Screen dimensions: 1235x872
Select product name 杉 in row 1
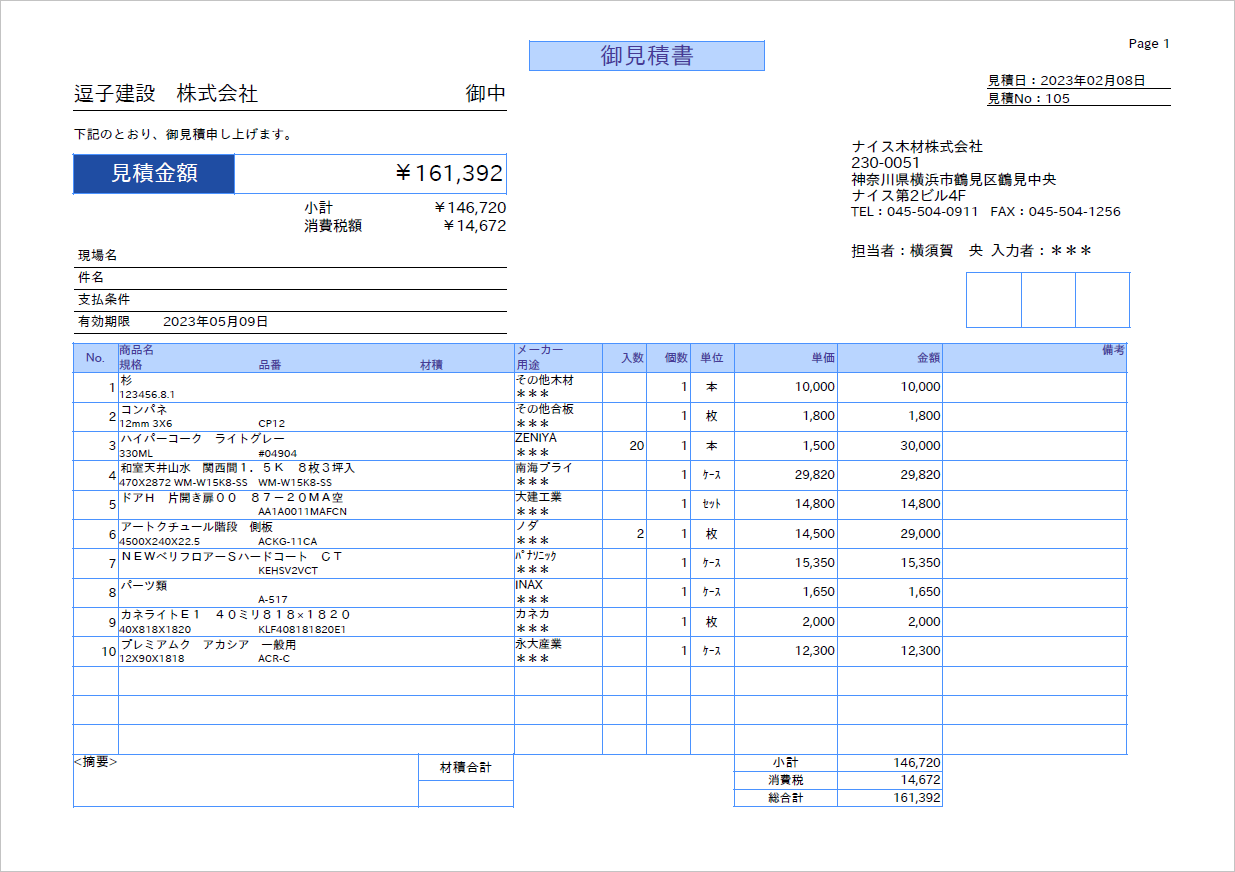click(125, 381)
